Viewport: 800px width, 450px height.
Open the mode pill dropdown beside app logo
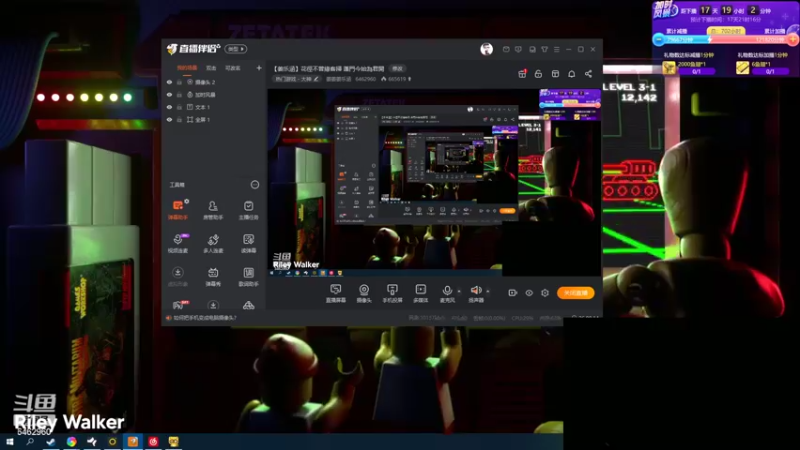tap(236, 49)
